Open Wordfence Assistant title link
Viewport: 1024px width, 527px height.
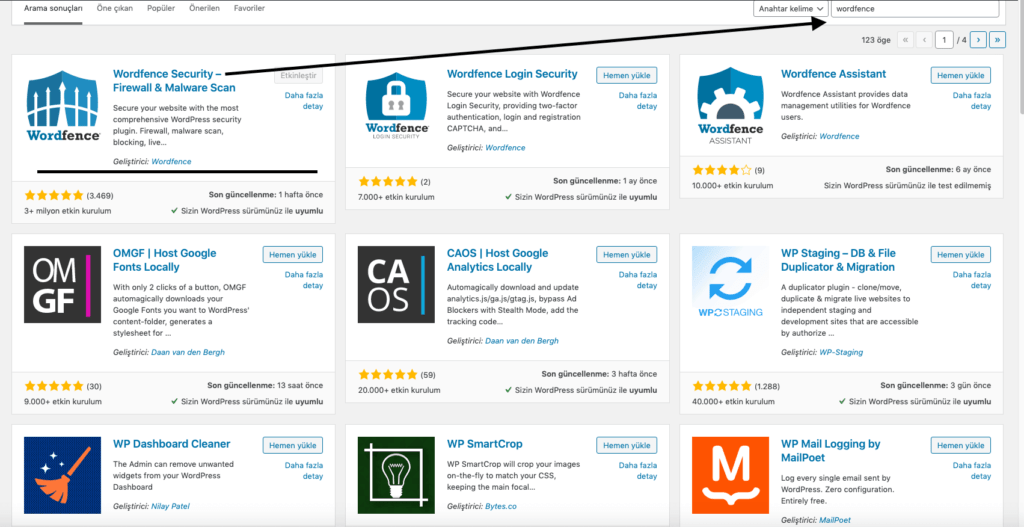pos(833,74)
